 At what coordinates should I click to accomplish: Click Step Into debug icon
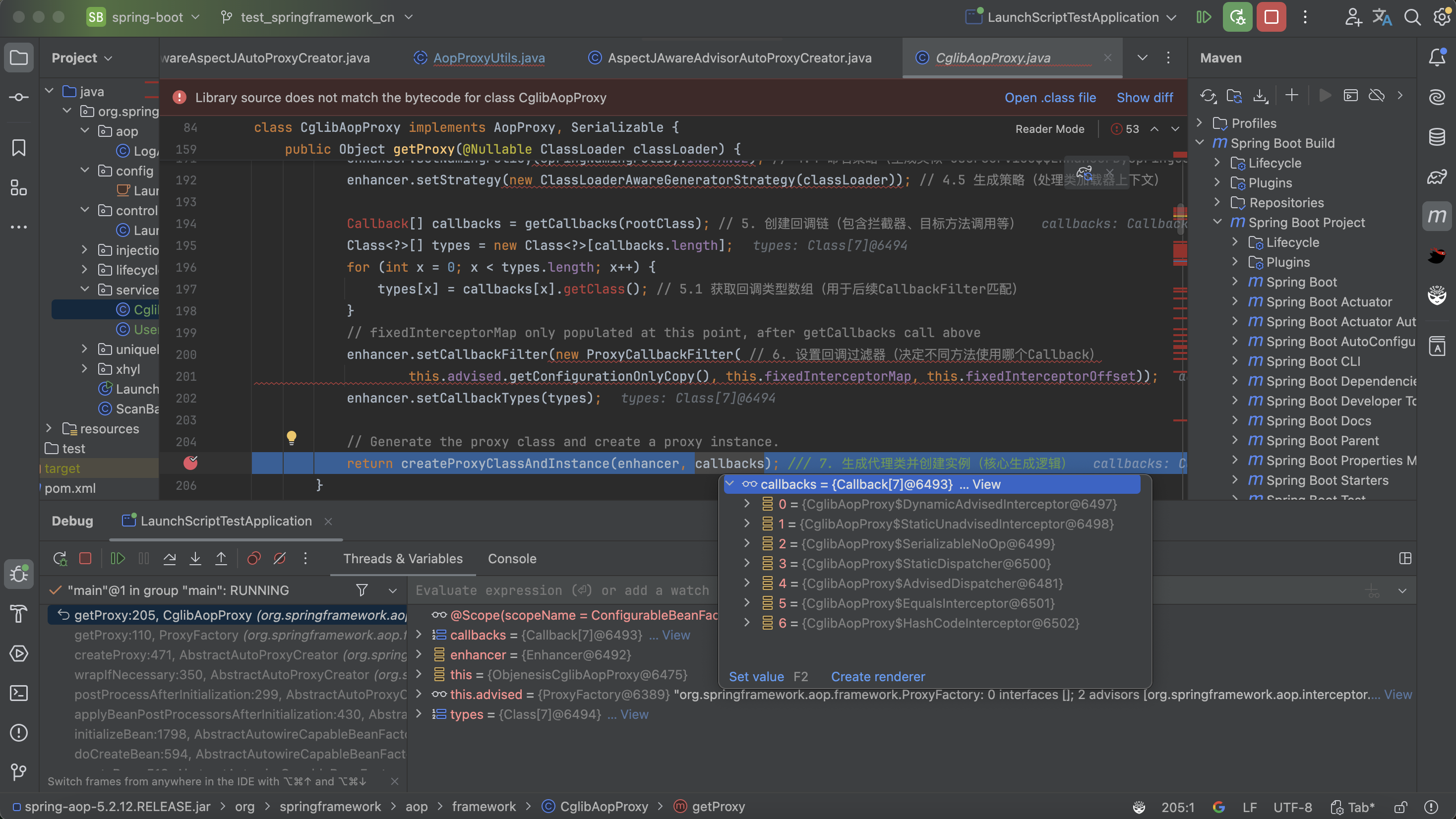pyautogui.click(x=195, y=558)
